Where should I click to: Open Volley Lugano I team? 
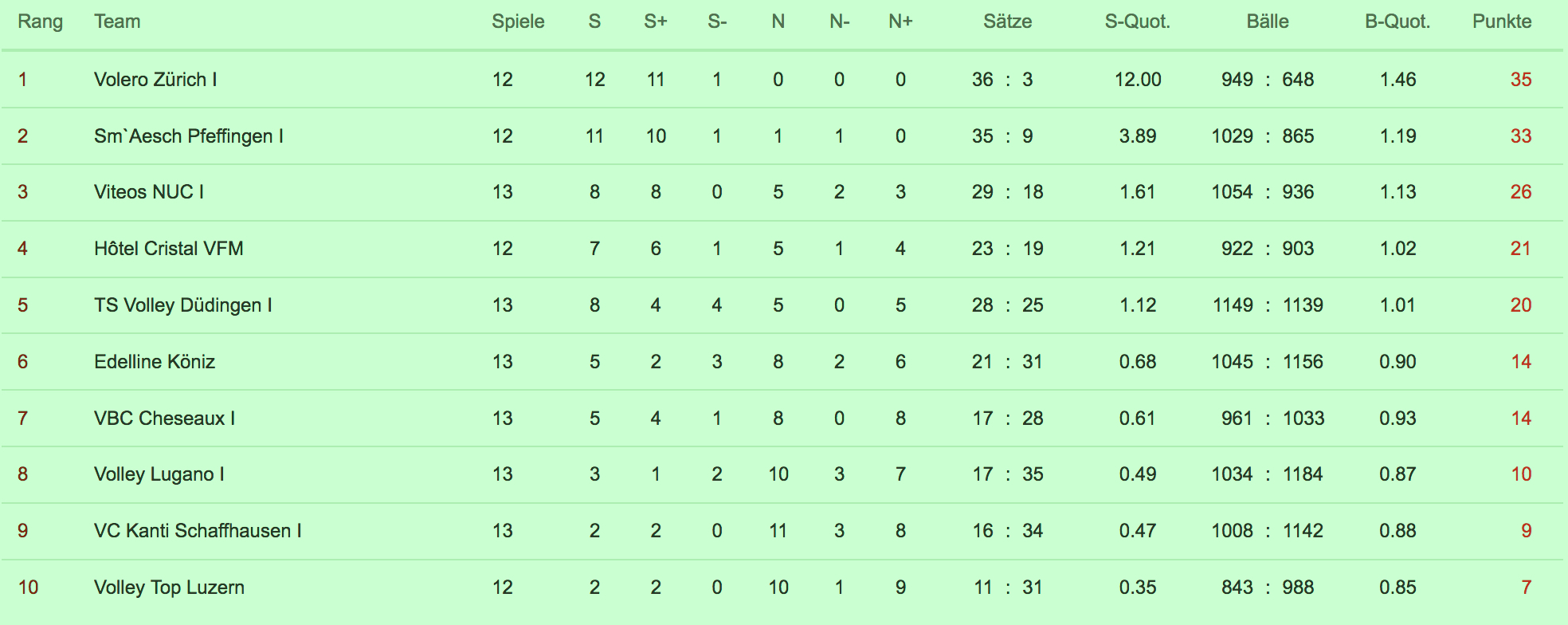point(159,474)
